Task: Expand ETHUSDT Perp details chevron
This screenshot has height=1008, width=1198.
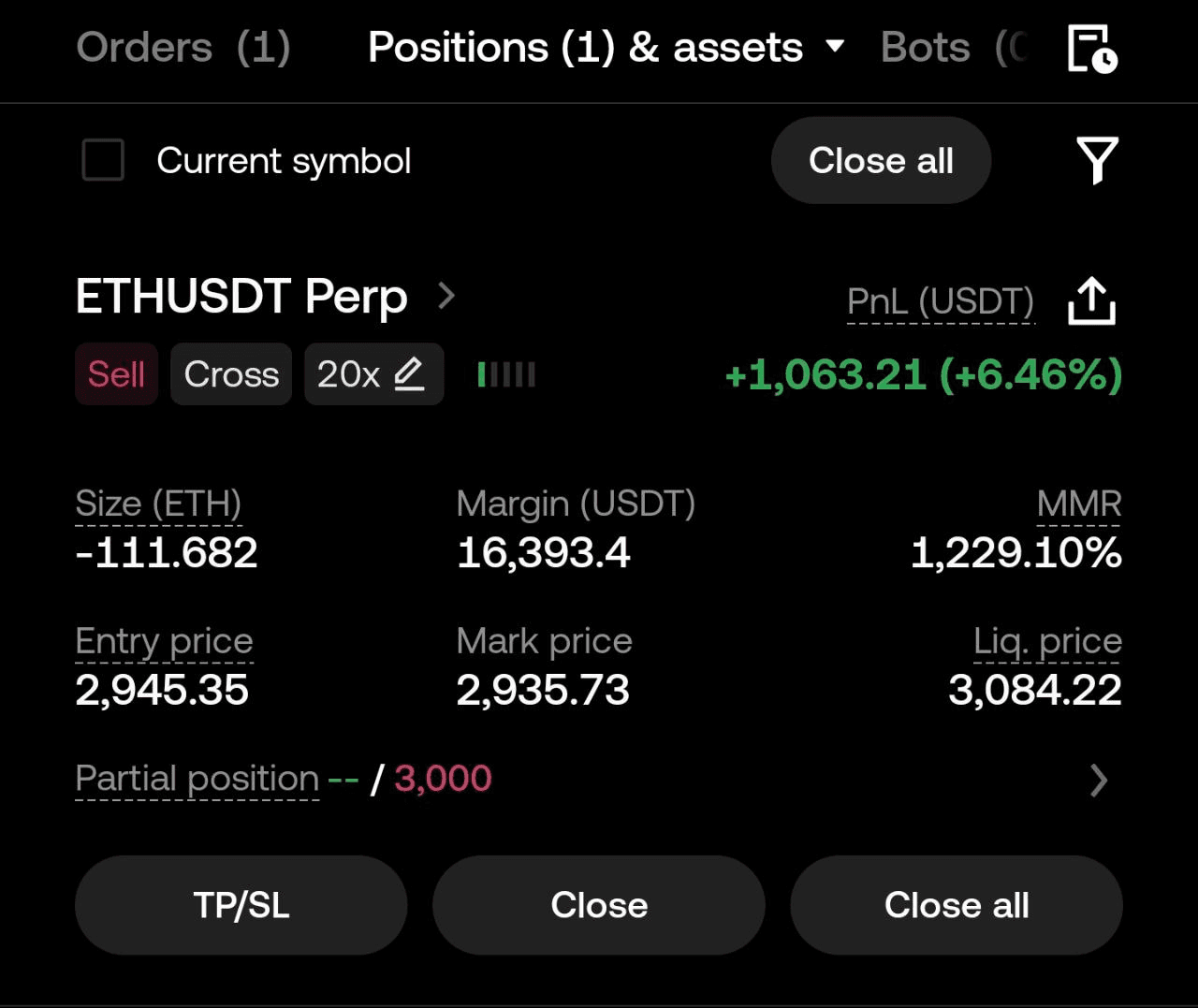Action: (446, 297)
